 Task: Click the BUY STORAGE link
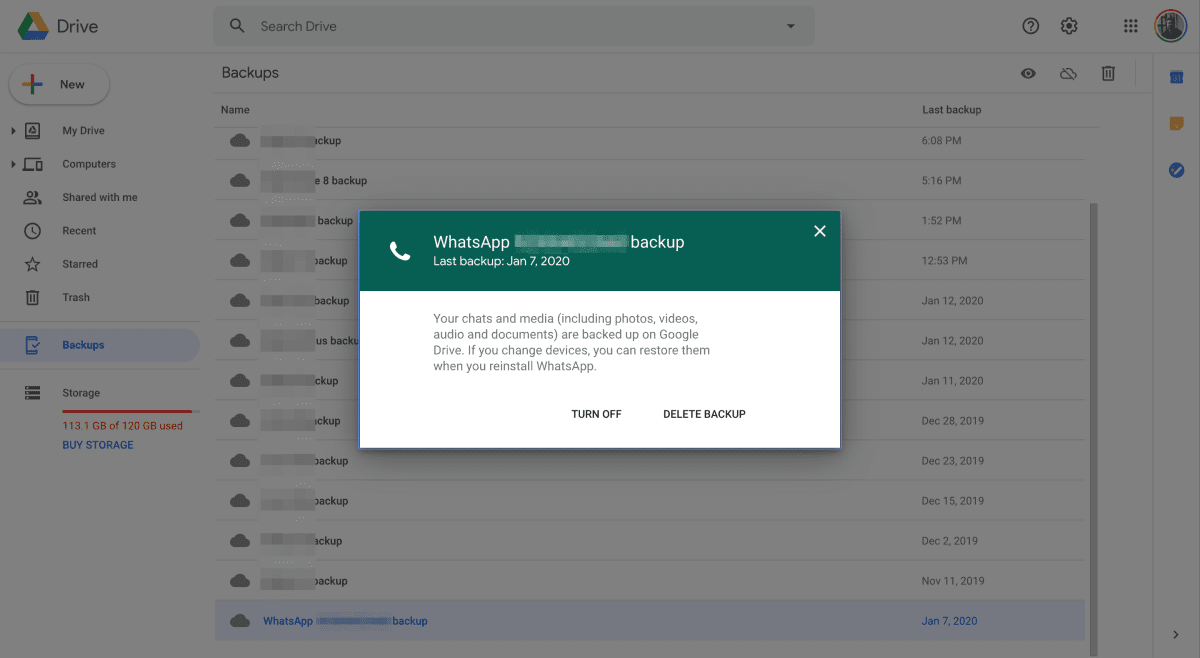pyautogui.click(x=97, y=444)
